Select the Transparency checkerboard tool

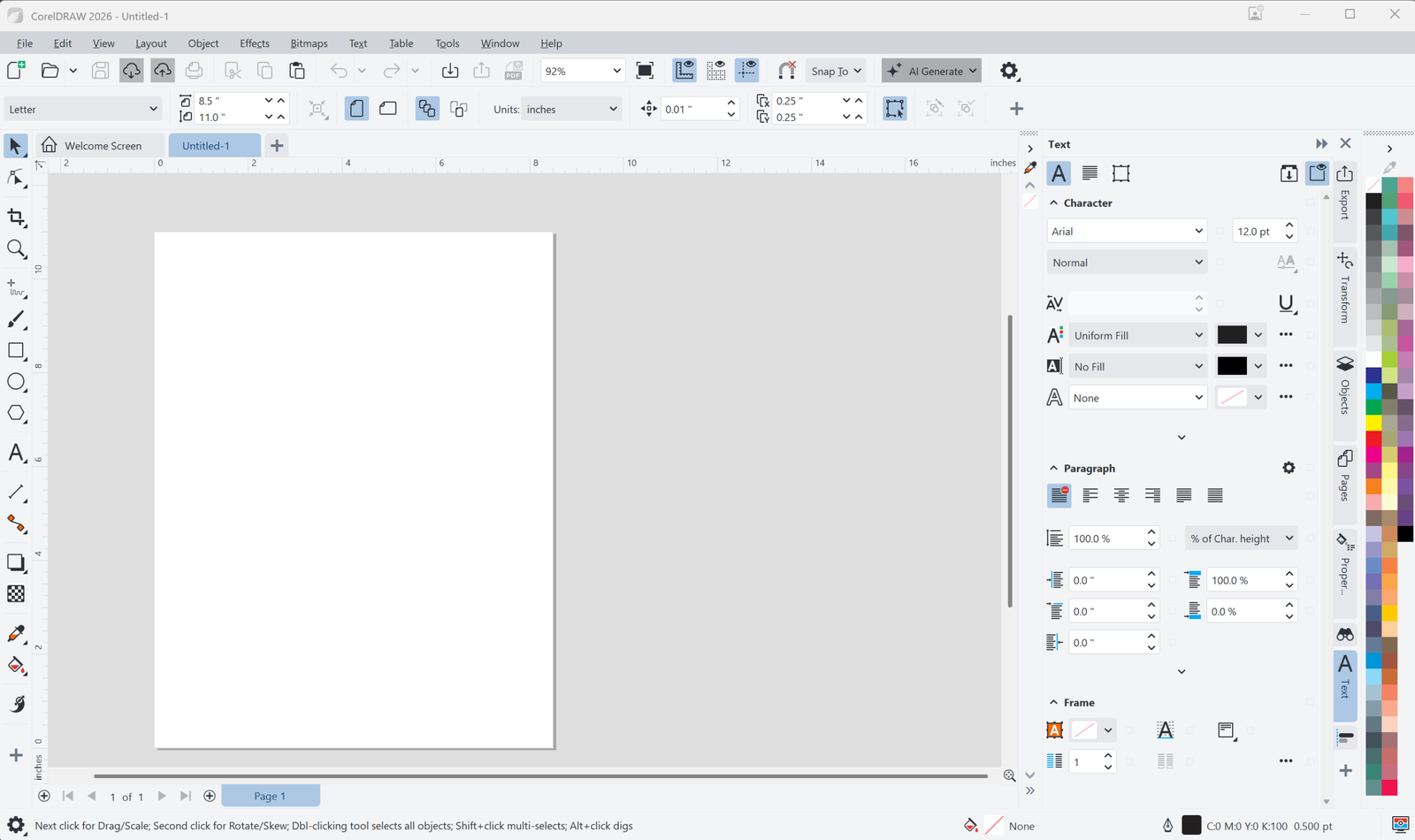(16, 594)
